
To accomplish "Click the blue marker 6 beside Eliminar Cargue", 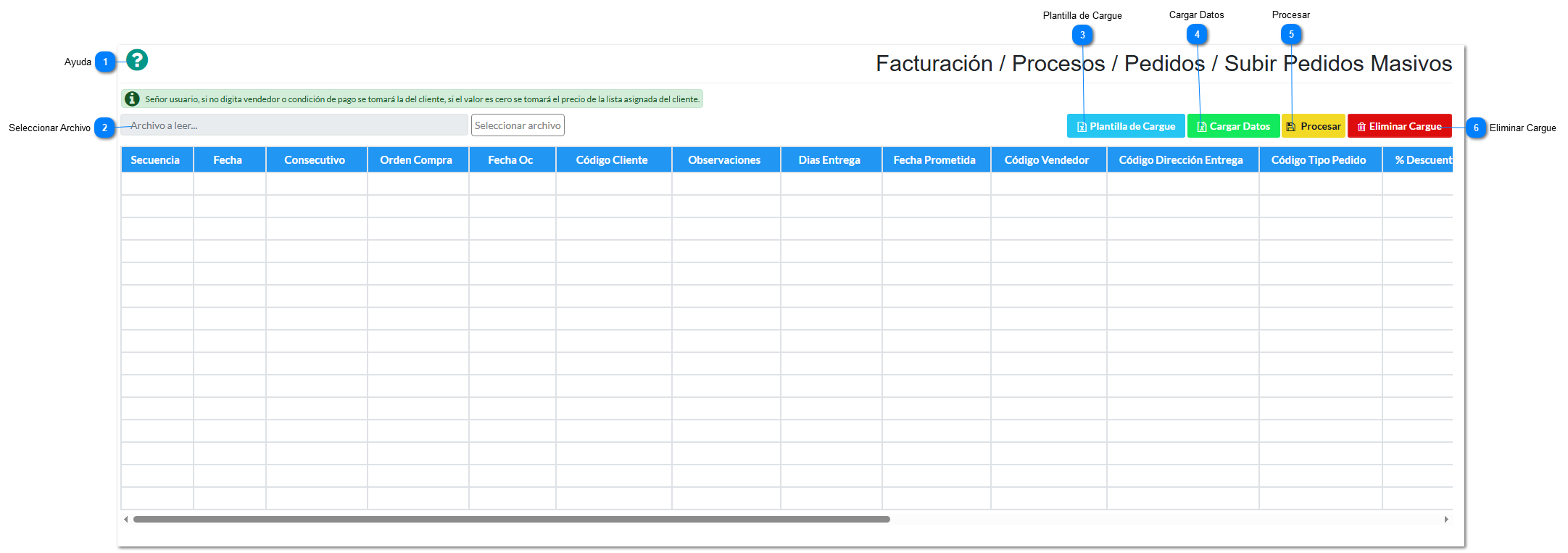I will 1475,128.
